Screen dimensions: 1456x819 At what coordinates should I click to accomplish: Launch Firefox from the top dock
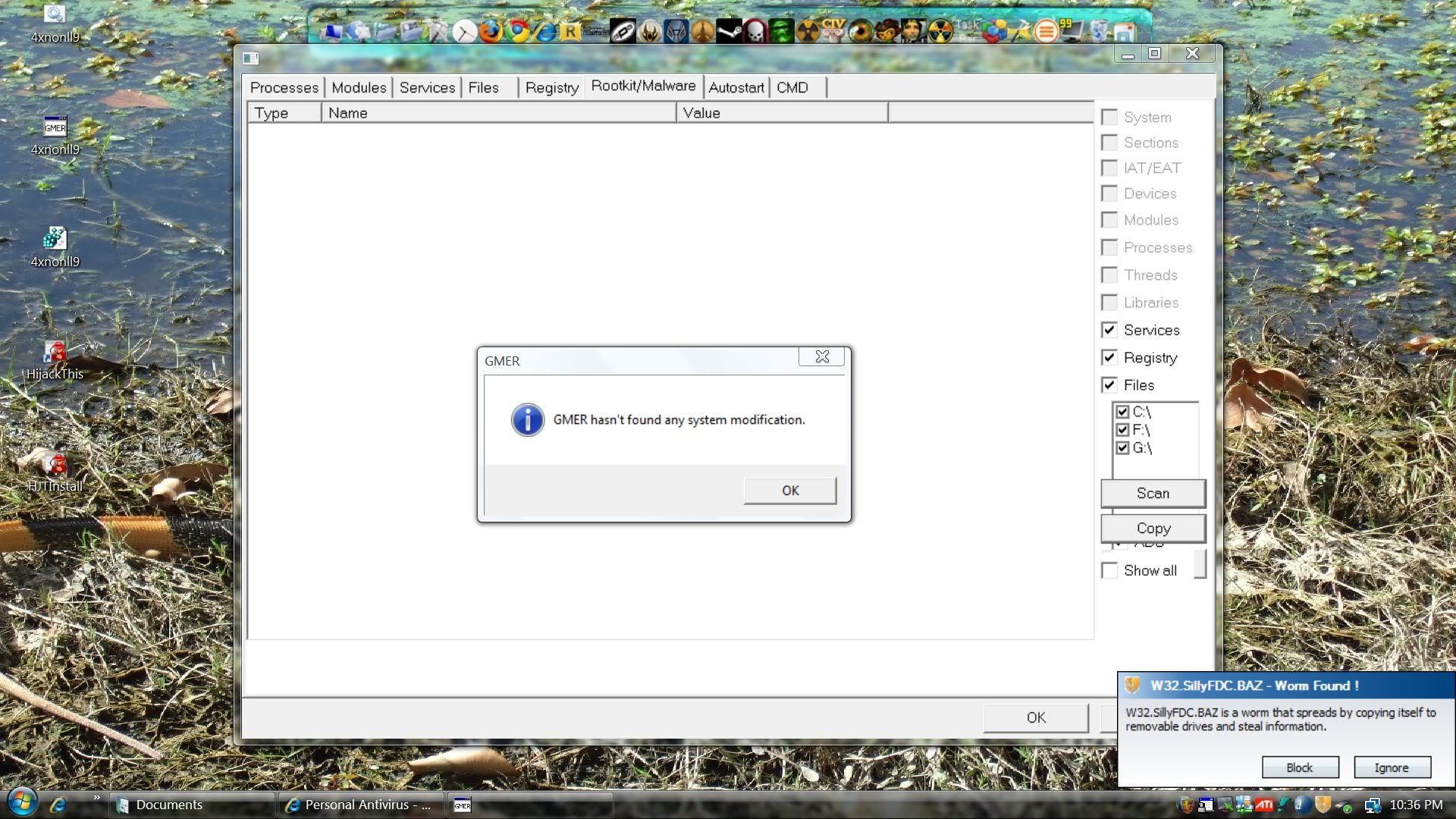(491, 31)
